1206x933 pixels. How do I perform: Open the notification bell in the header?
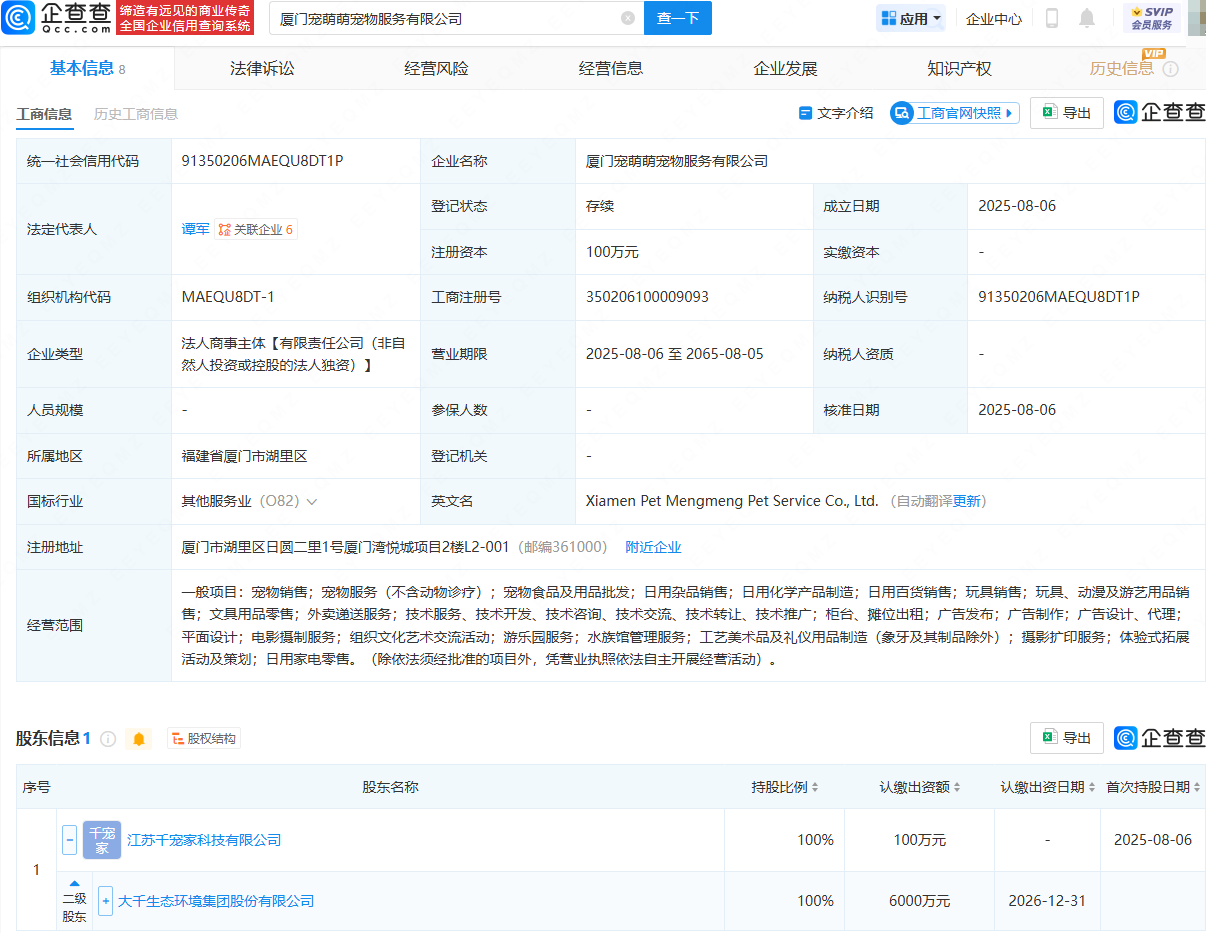pyautogui.click(x=1087, y=18)
